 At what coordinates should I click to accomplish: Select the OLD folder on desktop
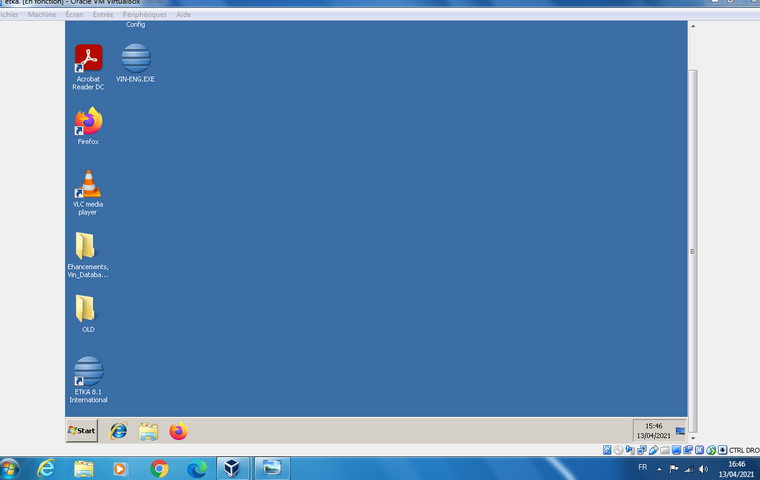(88, 313)
